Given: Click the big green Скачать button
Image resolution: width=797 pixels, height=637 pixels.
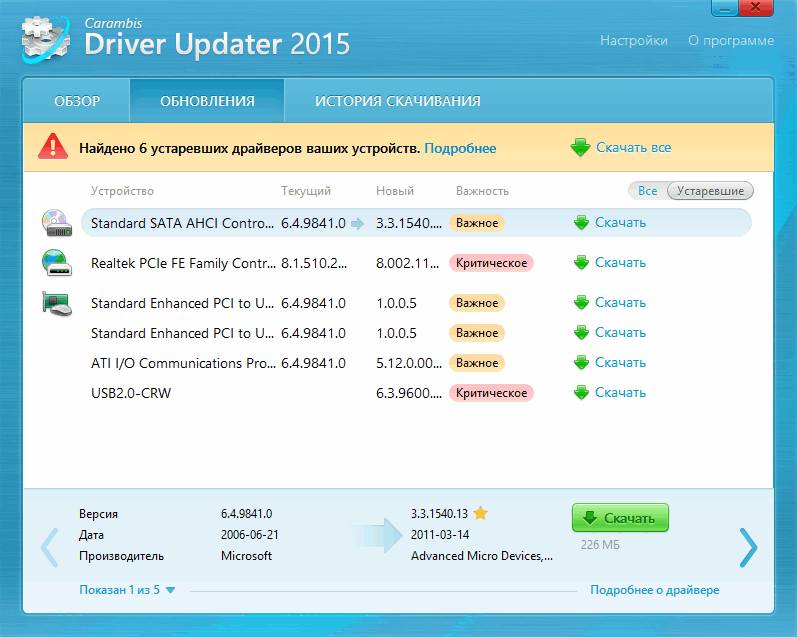Looking at the screenshot, I should click(620, 518).
